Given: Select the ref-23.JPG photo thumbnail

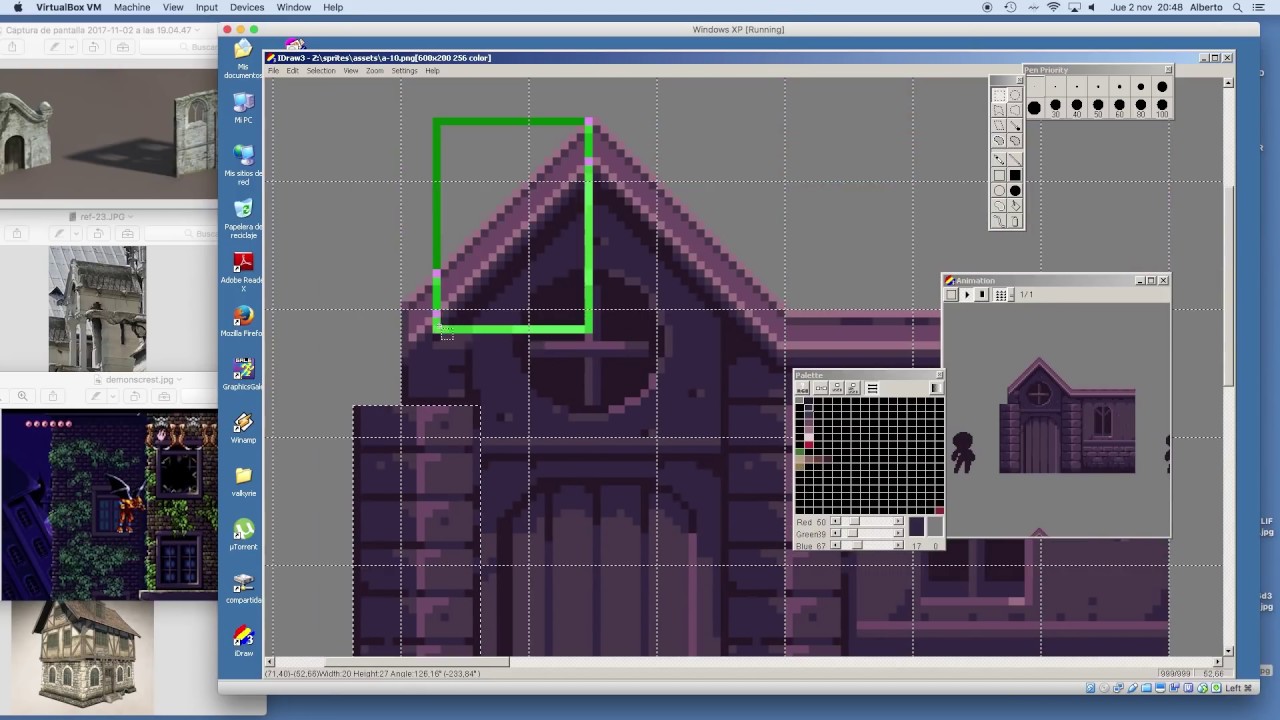Looking at the screenshot, I should [x=97, y=308].
